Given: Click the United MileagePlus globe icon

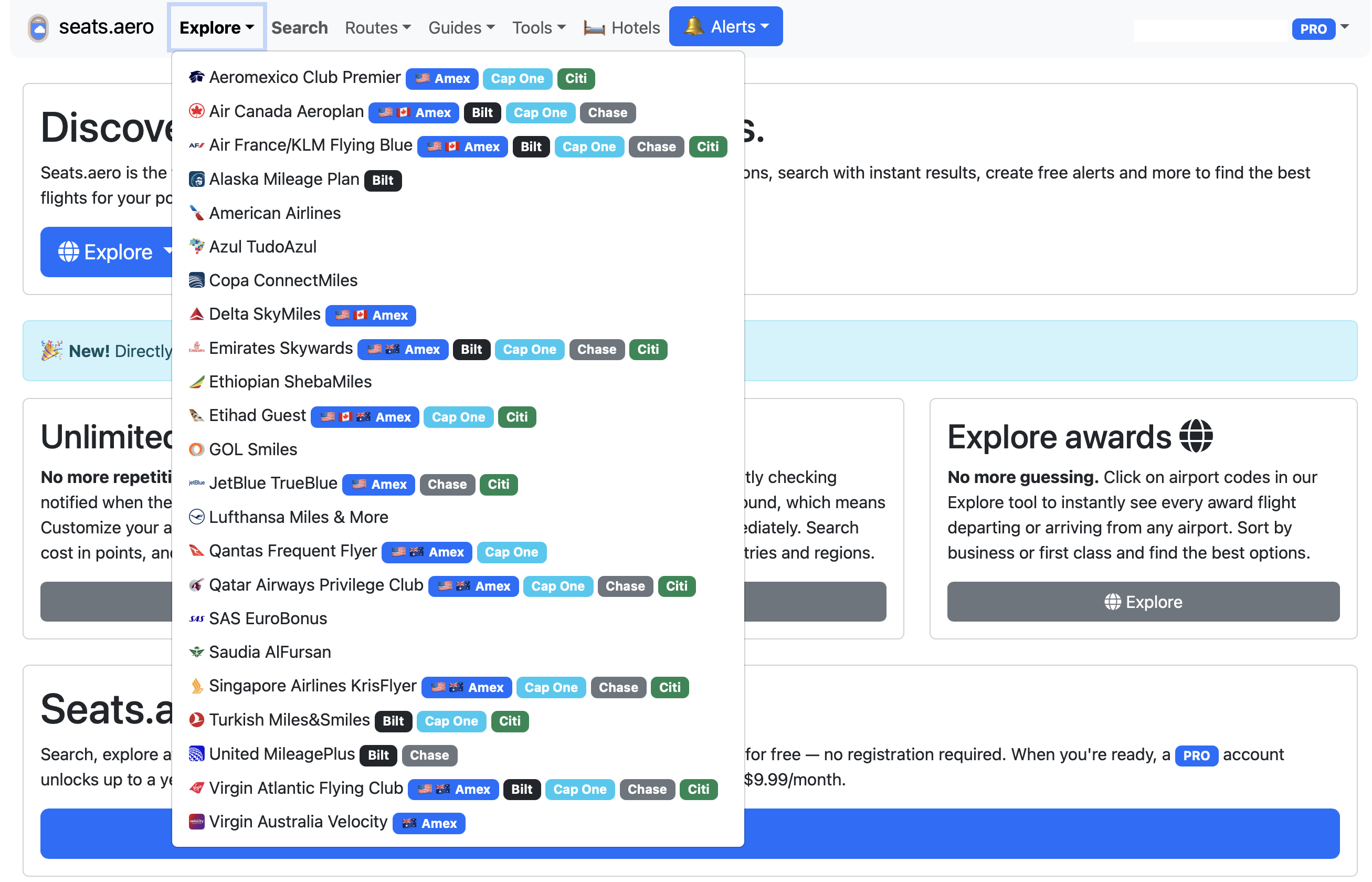Looking at the screenshot, I should click(196, 754).
